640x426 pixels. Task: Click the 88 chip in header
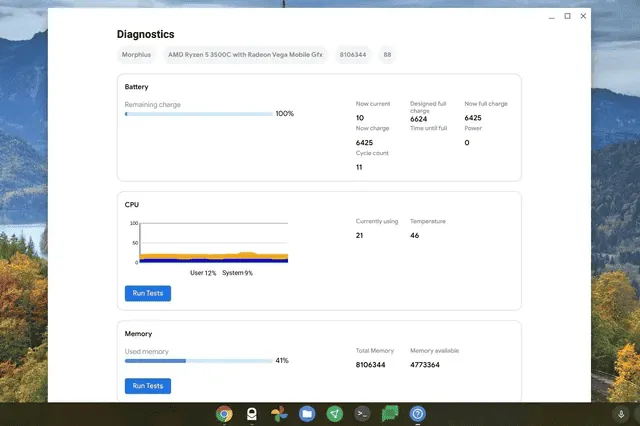(387, 55)
